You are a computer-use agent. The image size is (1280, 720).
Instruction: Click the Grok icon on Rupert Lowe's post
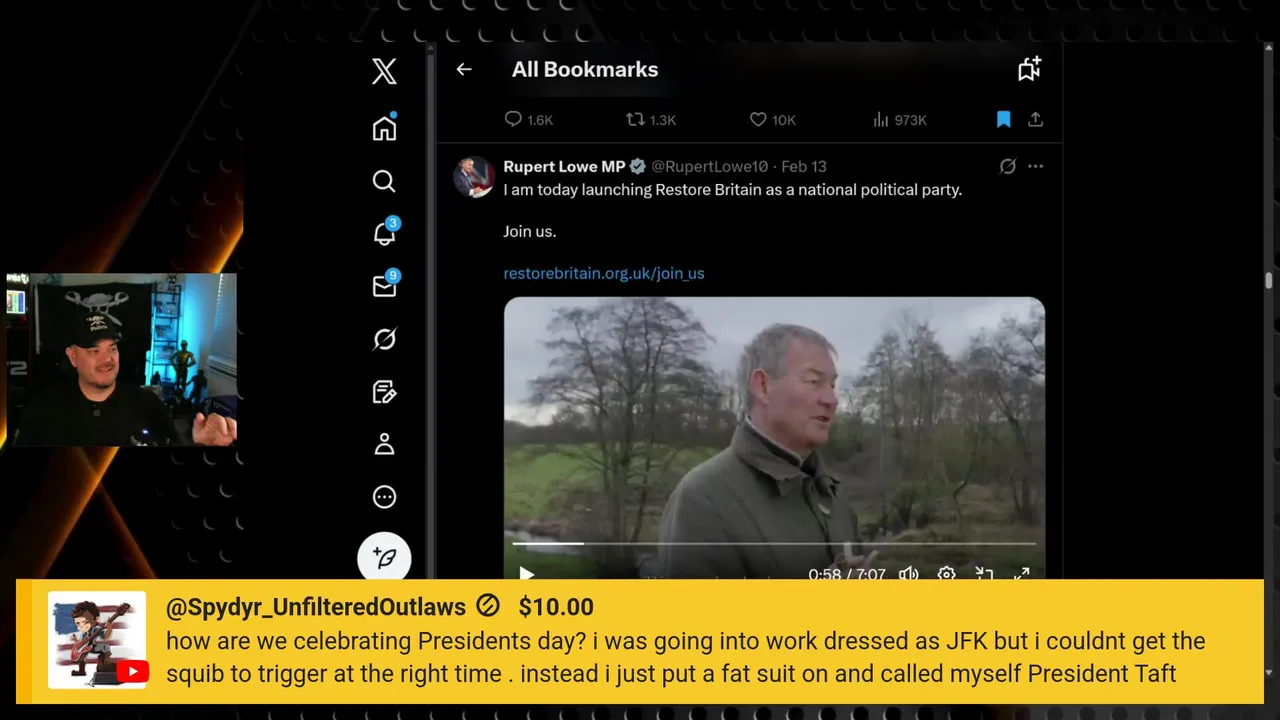[1008, 166]
